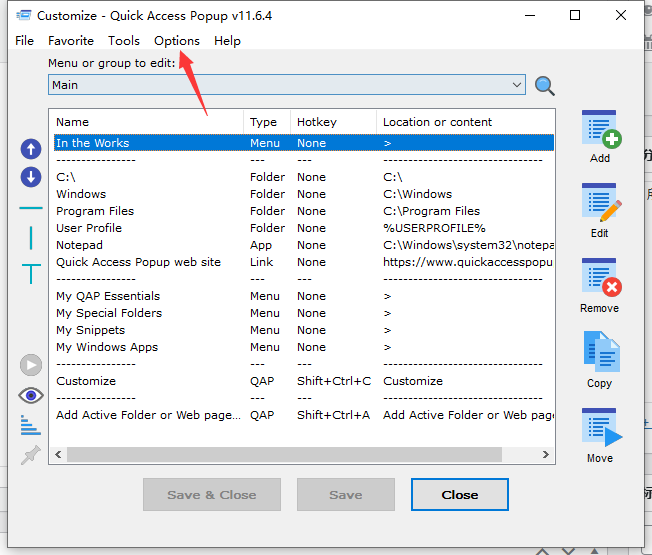The image size is (652, 555).
Task: Click the sort favorites bars icon
Action: click(31, 425)
